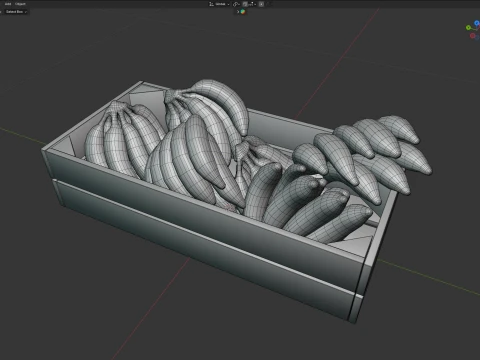This screenshot has width=480, height=360.
Task: Open the Object menu
Action: click(20, 4)
